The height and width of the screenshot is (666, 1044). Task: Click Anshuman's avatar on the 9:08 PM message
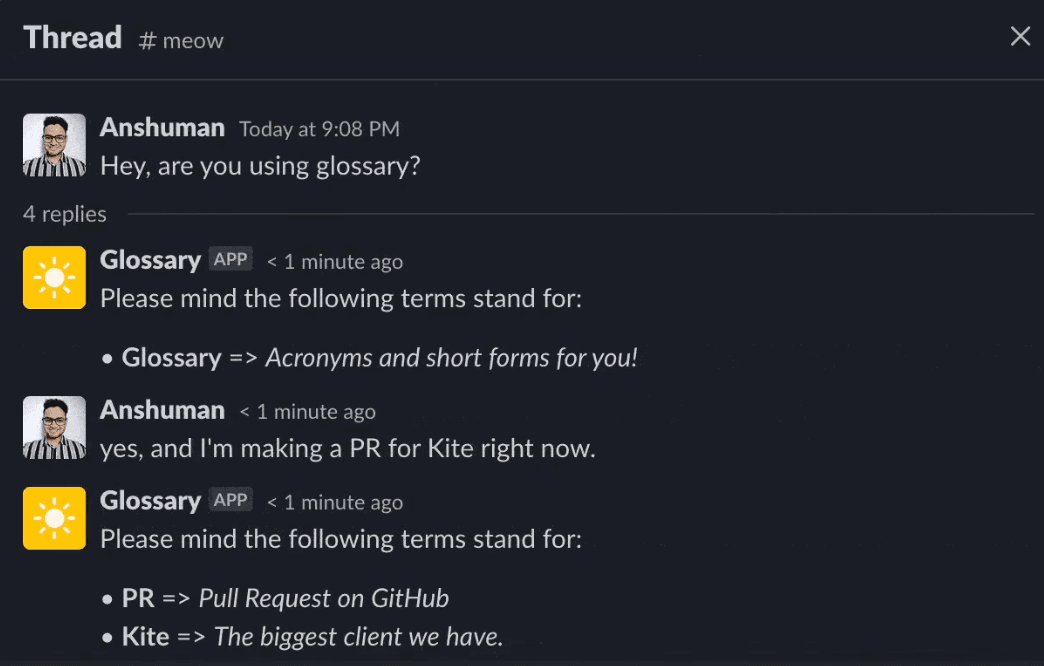[54, 145]
